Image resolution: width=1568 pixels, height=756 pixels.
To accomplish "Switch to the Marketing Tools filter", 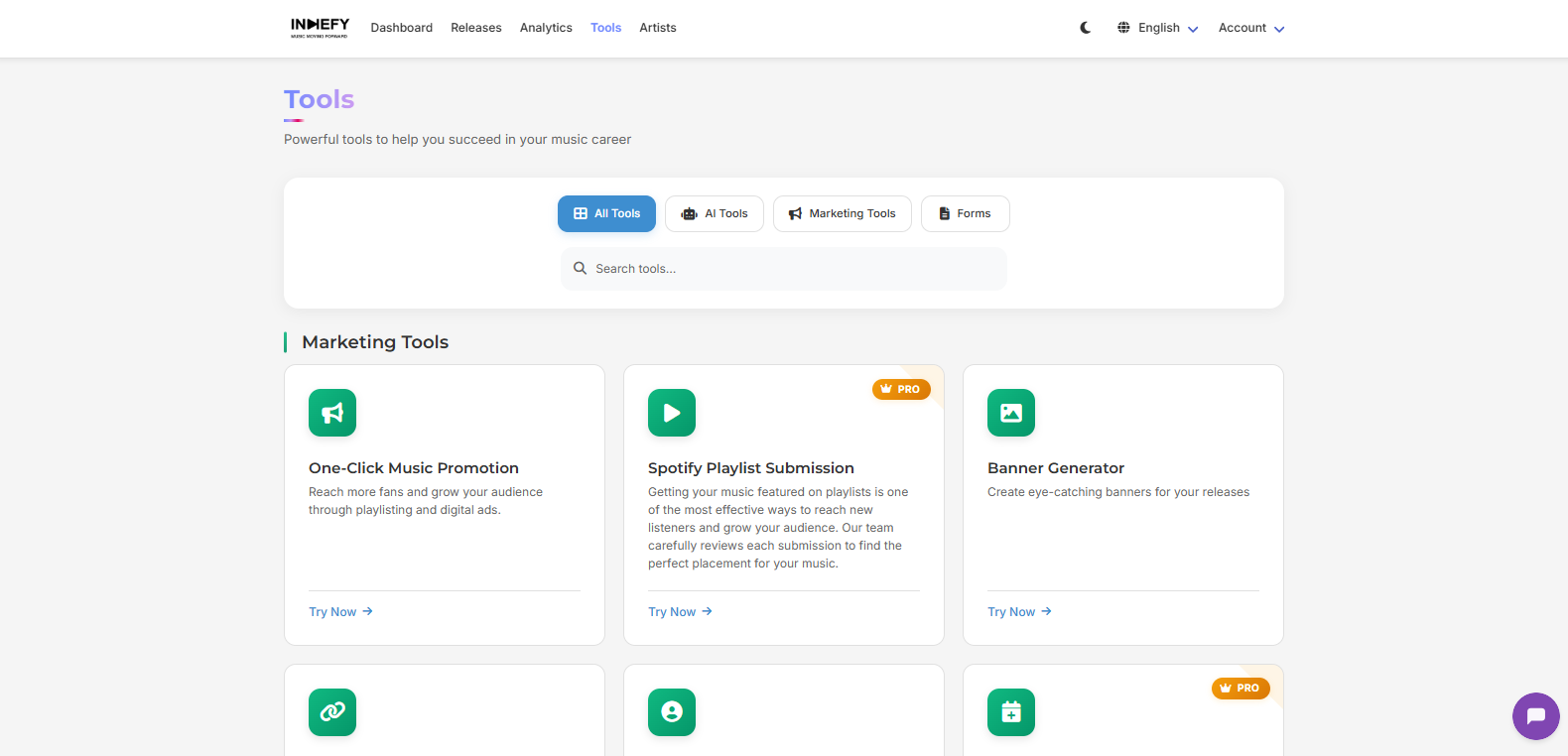I will click(842, 213).
